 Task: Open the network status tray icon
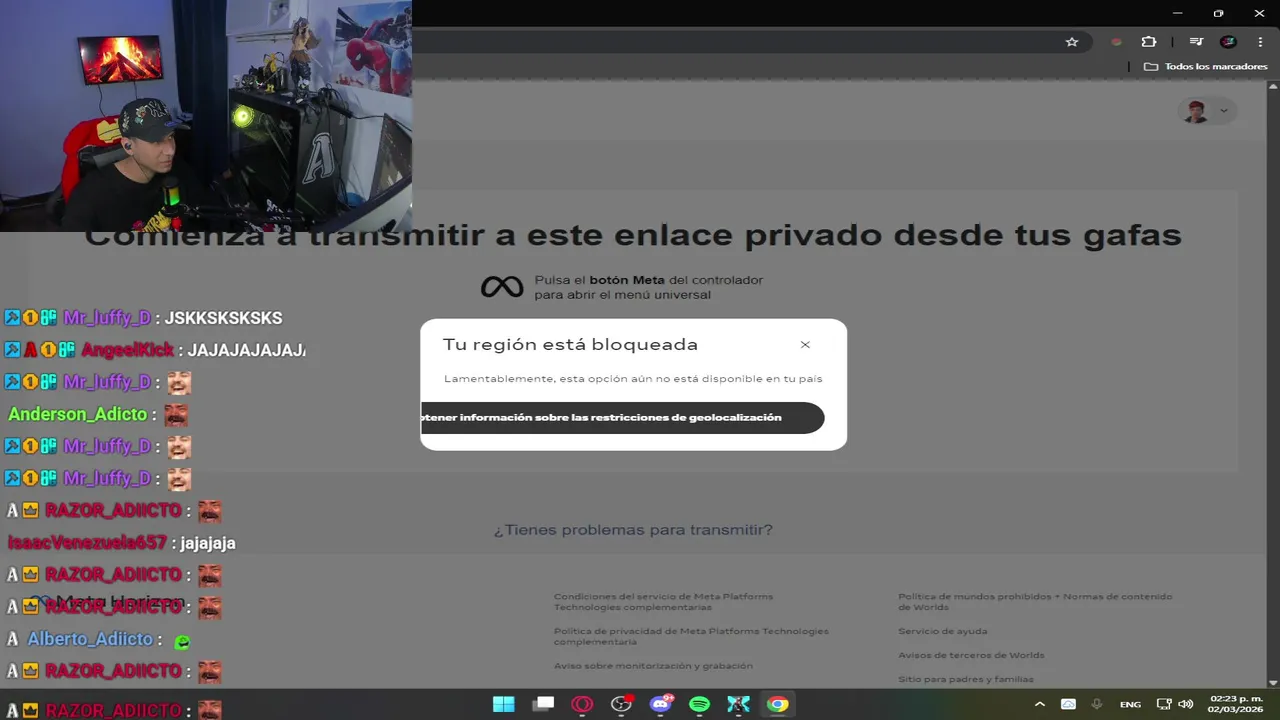[1164, 704]
